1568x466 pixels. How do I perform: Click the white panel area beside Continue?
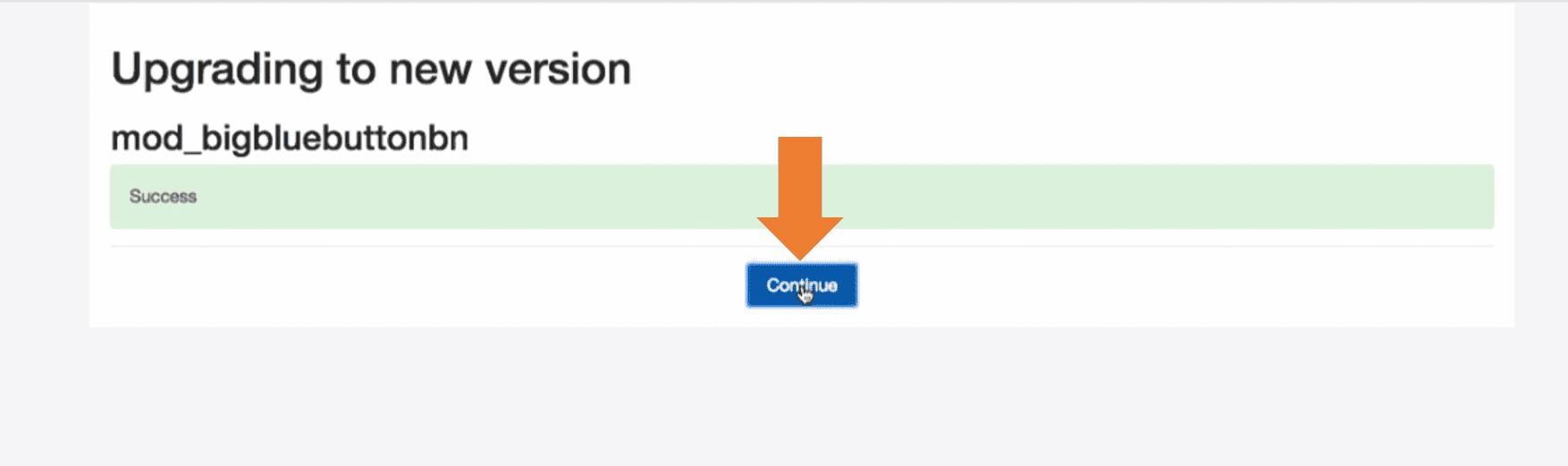tap(1162, 286)
